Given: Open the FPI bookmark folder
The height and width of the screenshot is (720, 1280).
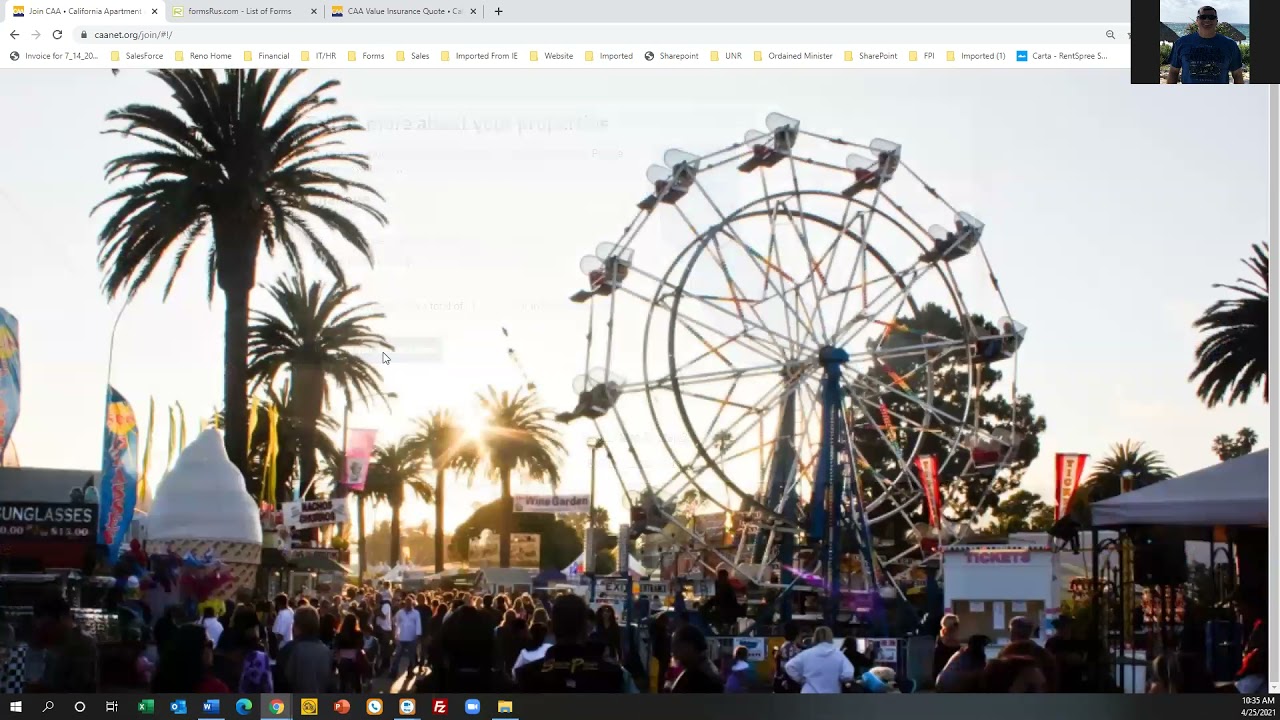Looking at the screenshot, I should click(922, 56).
